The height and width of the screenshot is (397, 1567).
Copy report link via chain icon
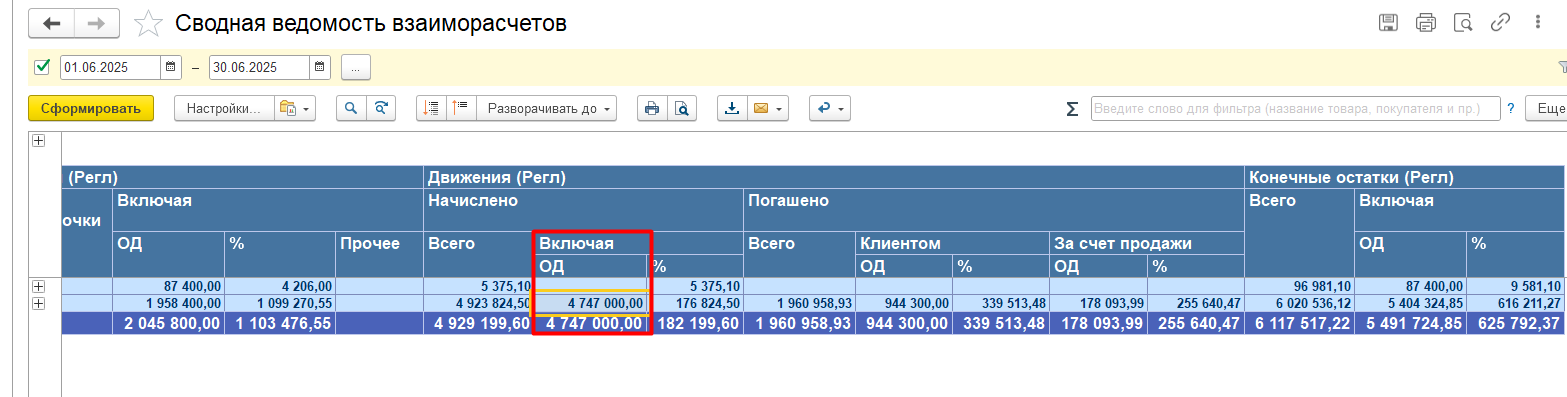point(1500,23)
